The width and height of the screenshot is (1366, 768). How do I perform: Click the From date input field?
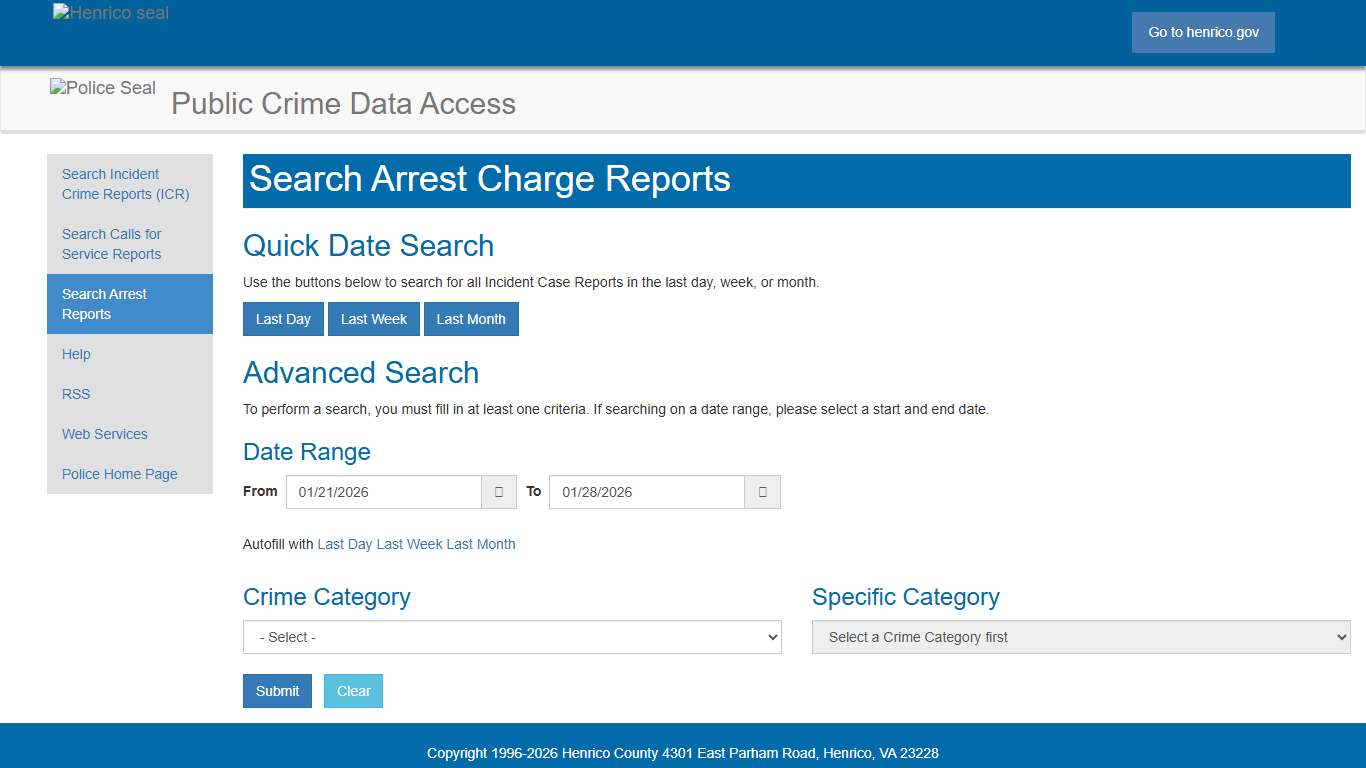coord(383,491)
